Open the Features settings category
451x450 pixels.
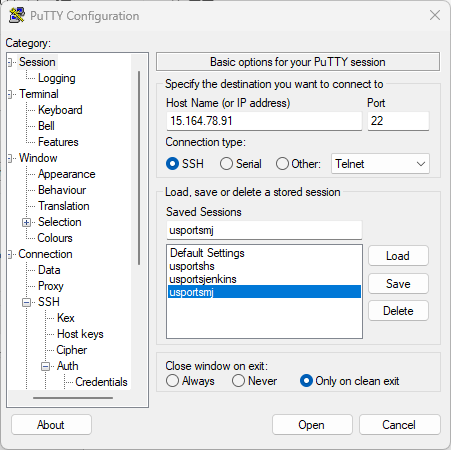pyautogui.click(x=58, y=142)
